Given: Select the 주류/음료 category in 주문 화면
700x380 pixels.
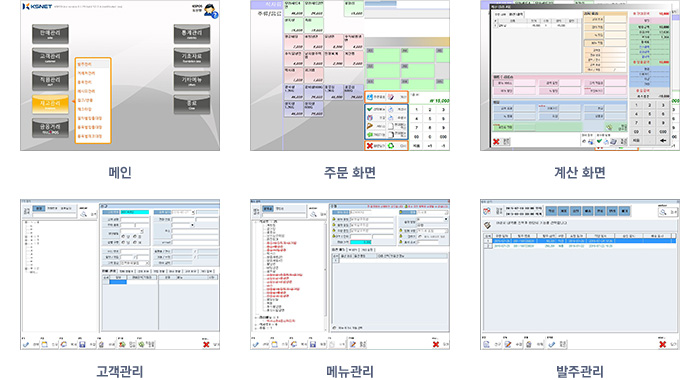Looking at the screenshot, I should coord(269,14).
